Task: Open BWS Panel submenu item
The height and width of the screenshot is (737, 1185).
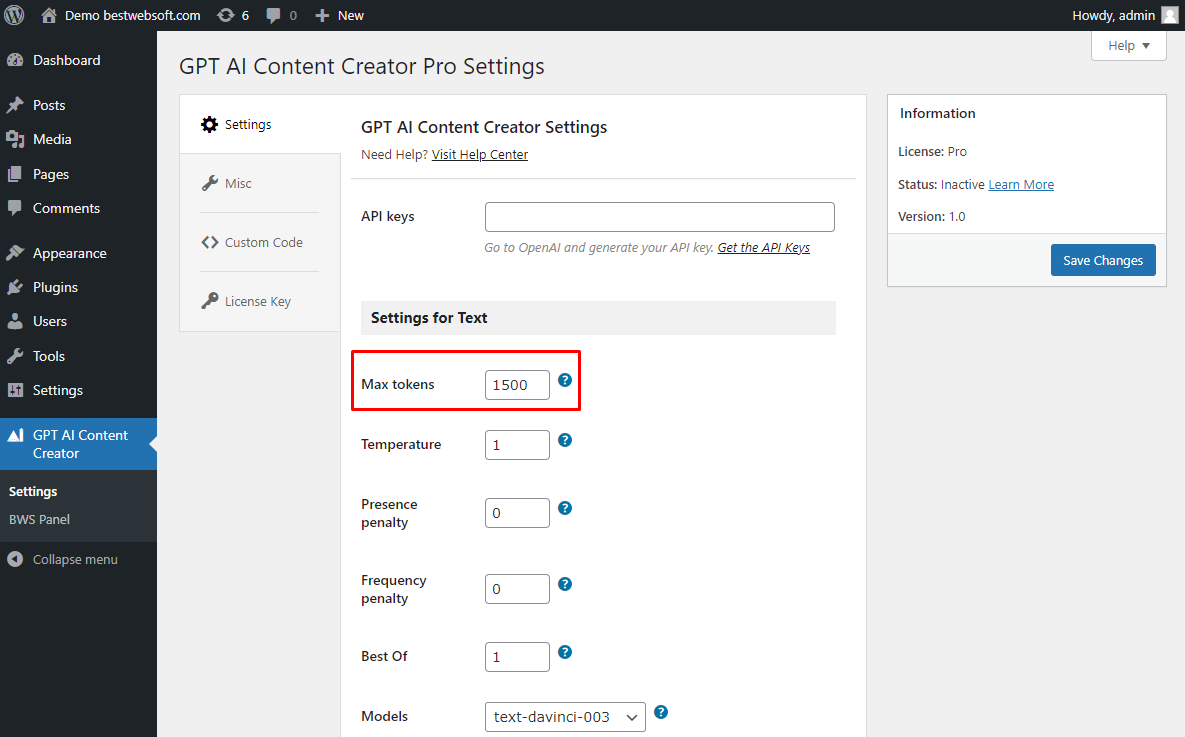Action: click(x=39, y=519)
